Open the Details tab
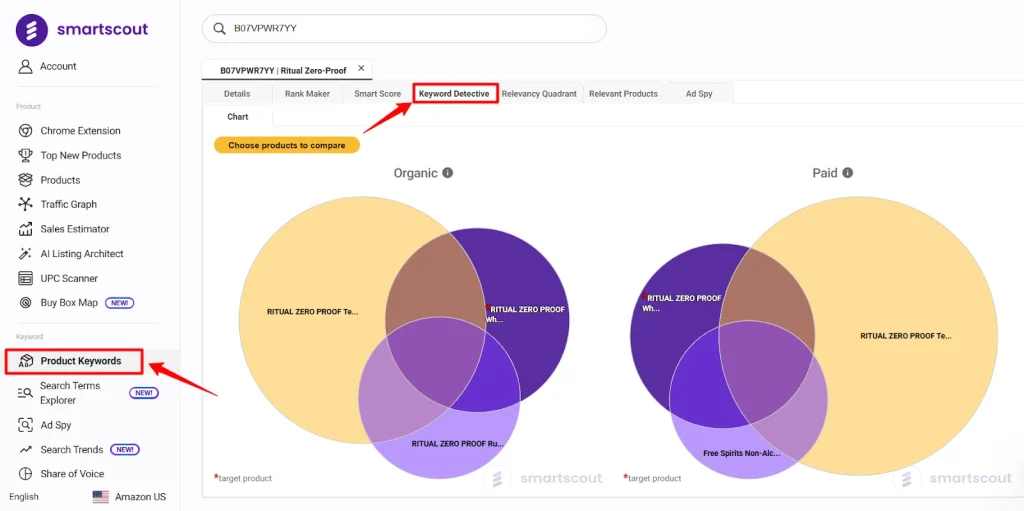 (237, 93)
